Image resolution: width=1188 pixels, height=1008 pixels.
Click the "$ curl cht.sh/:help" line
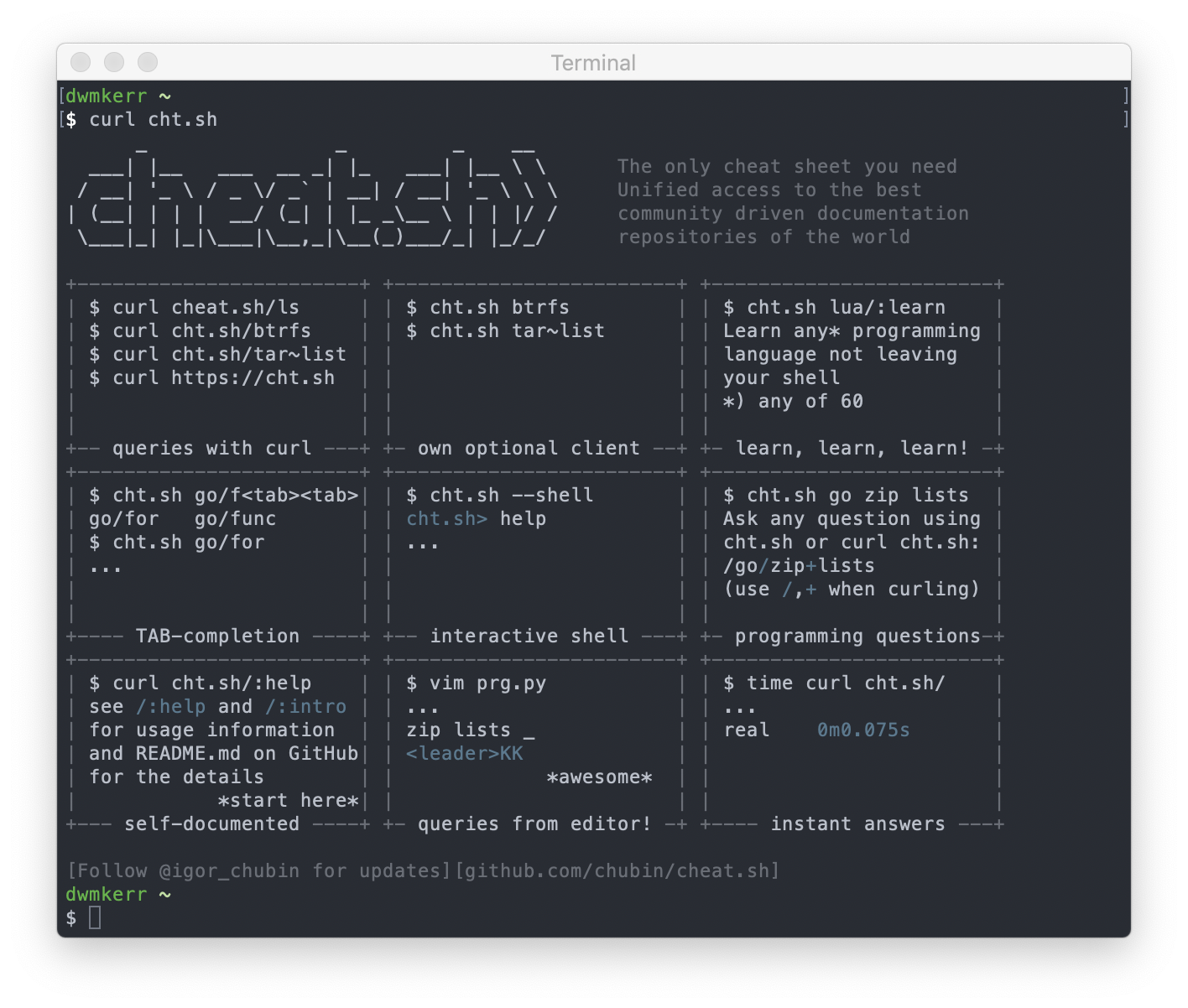coord(201,683)
